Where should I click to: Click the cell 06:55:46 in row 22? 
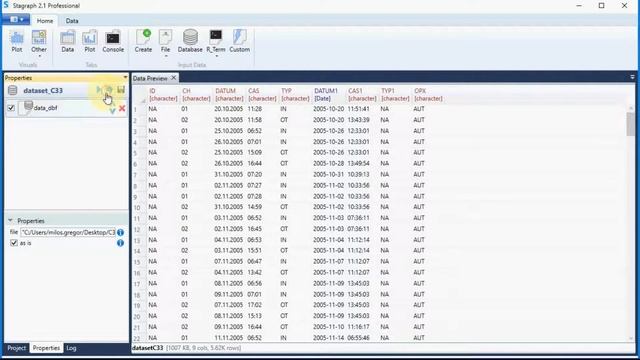point(358,338)
